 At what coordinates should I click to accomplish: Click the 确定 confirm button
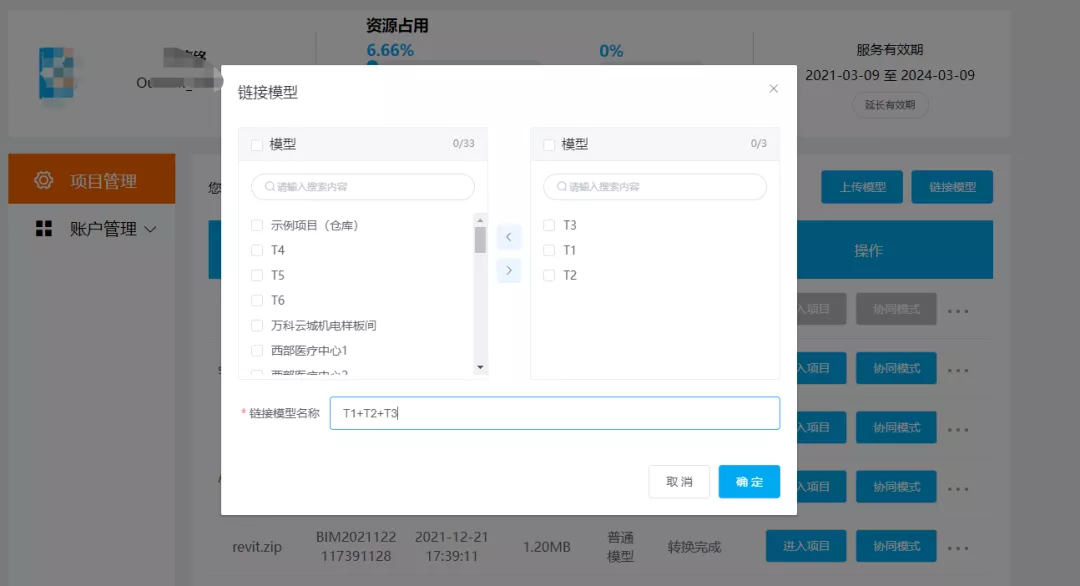pyautogui.click(x=749, y=481)
